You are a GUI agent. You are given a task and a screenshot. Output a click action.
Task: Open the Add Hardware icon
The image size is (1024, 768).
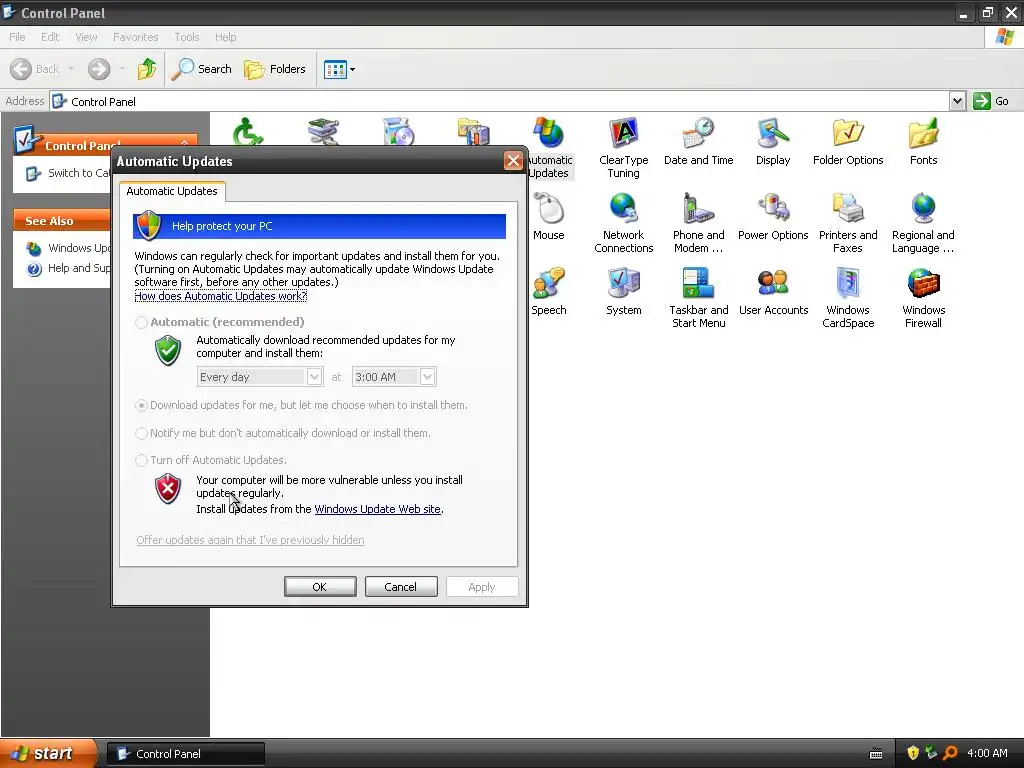pos(323,131)
